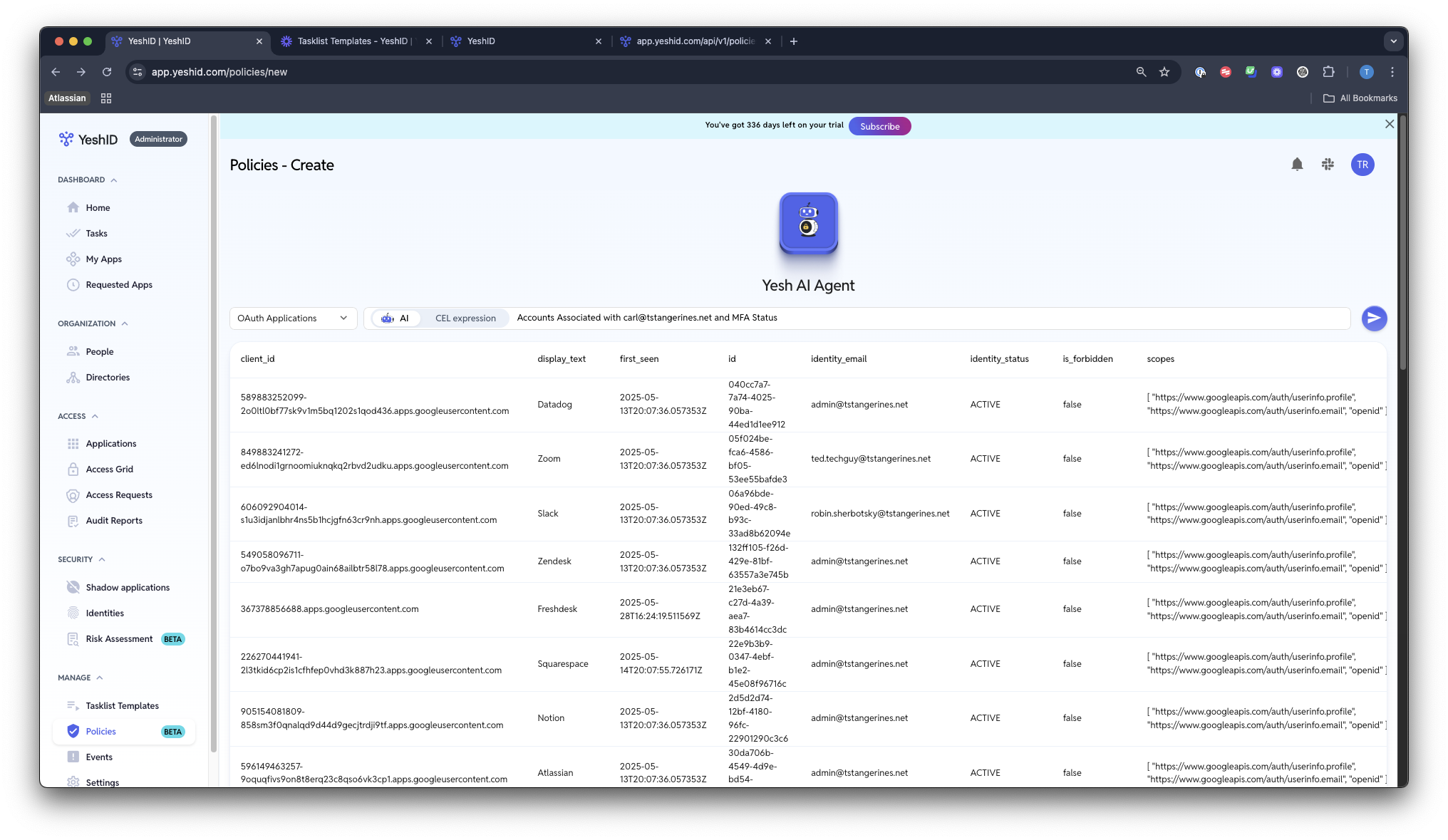Image resolution: width=1448 pixels, height=840 pixels.
Task: Open Tasks from the sidebar
Action: pyautogui.click(x=96, y=234)
